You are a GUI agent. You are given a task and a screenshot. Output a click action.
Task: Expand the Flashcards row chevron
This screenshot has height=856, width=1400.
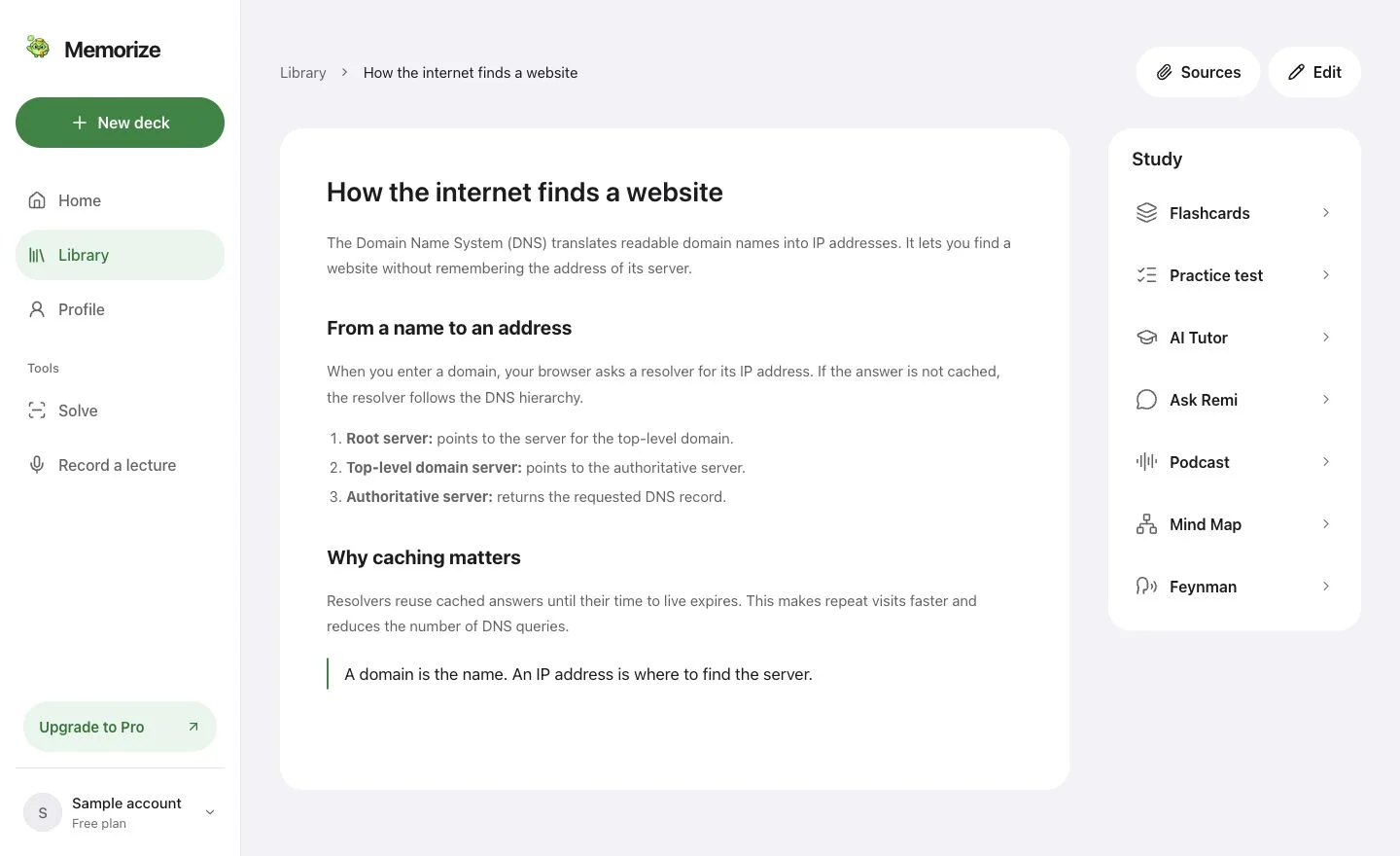(x=1325, y=213)
